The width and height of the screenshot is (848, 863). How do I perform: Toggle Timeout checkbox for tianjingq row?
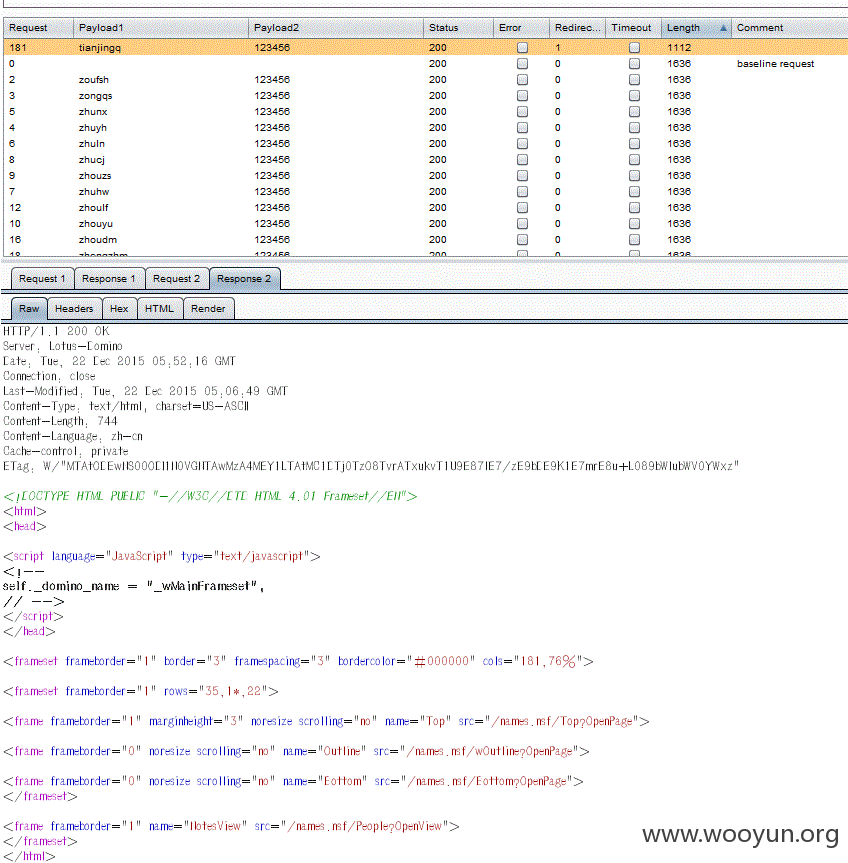click(634, 48)
